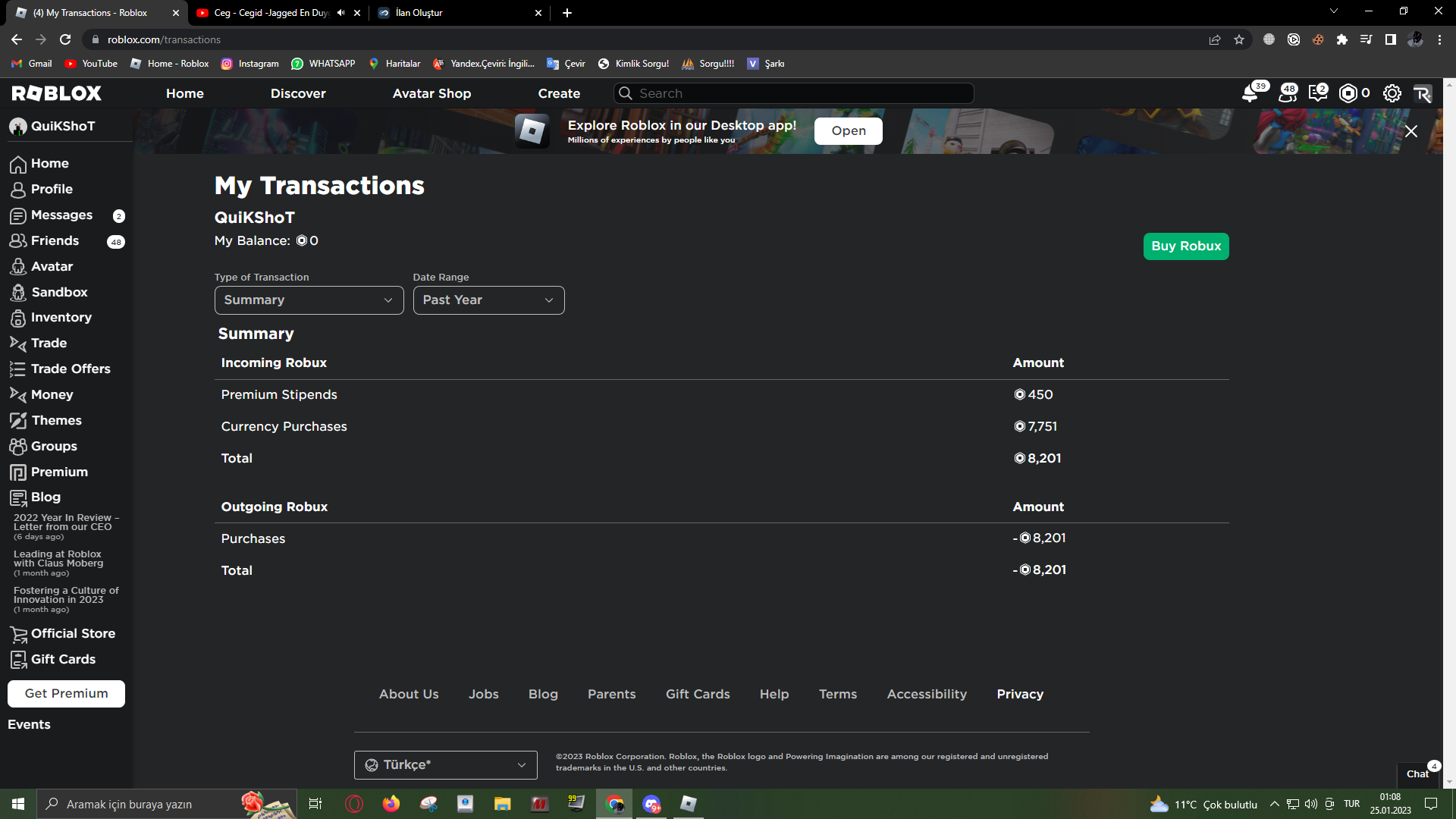Viewport: 1456px width, 819px height.
Task: Open the weather widget in taskbar
Action: (1203, 805)
